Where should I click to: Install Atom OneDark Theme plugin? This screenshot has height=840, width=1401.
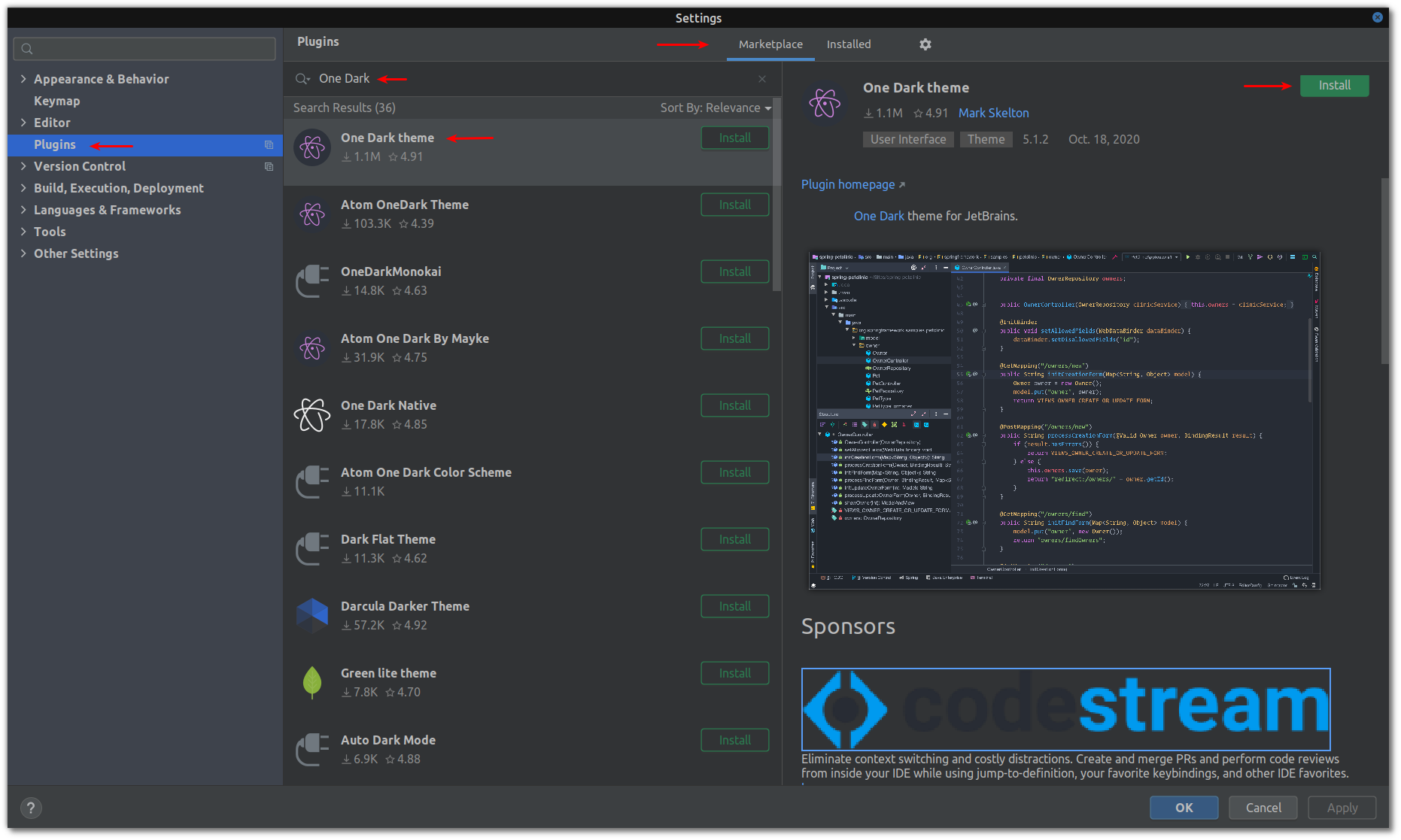tap(734, 205)
